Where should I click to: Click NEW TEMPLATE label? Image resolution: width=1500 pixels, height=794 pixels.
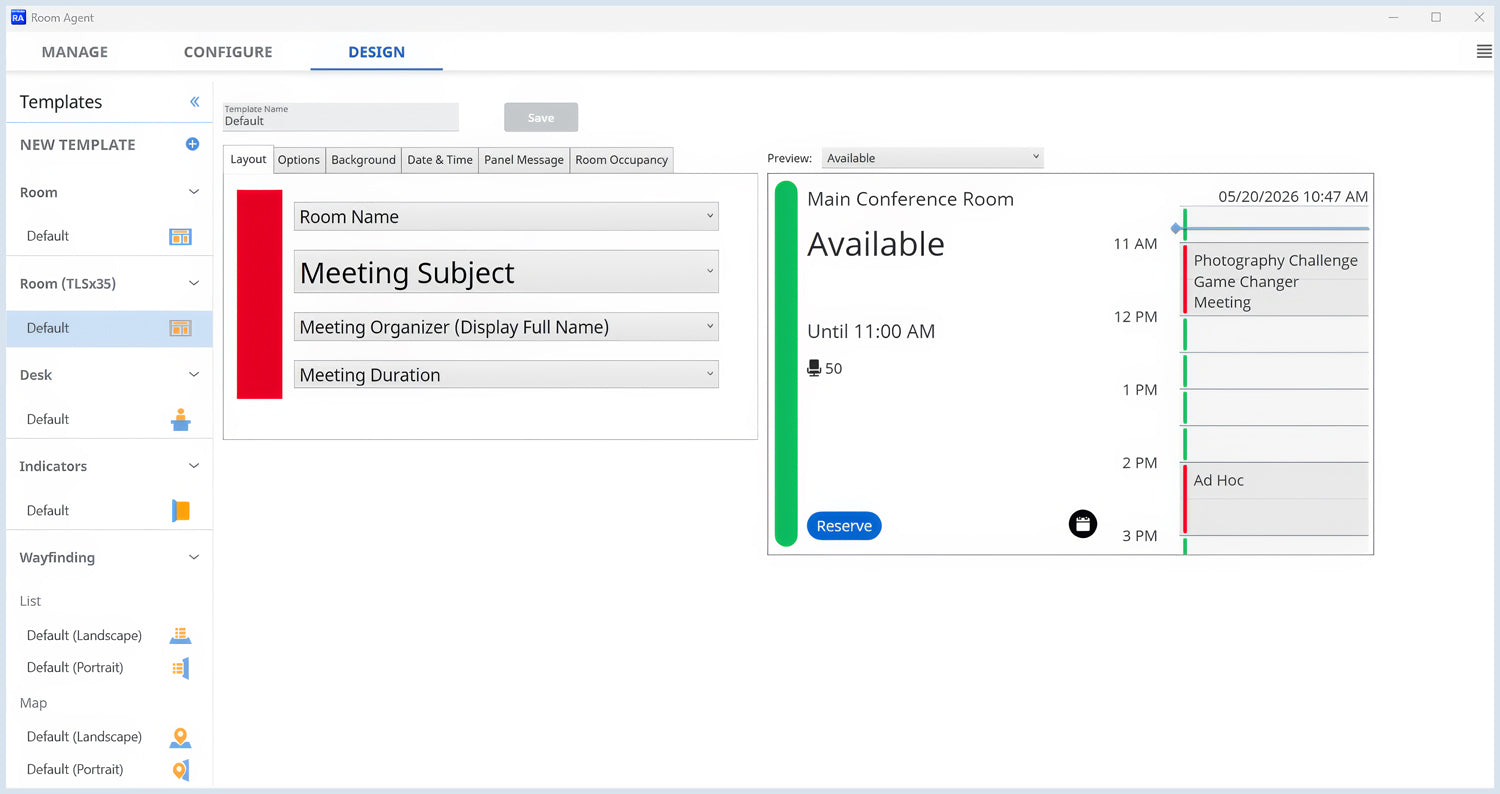pos(78,144)
